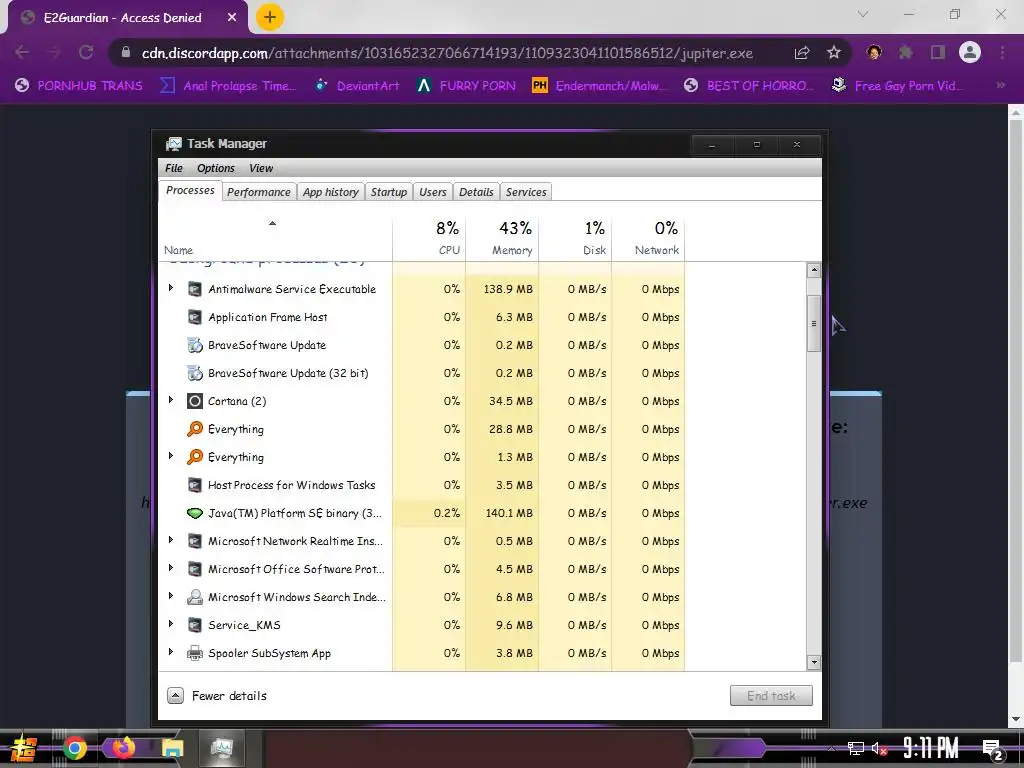
Task: Open Chrome three-dot menu
Action: [x=1002, y=52]
